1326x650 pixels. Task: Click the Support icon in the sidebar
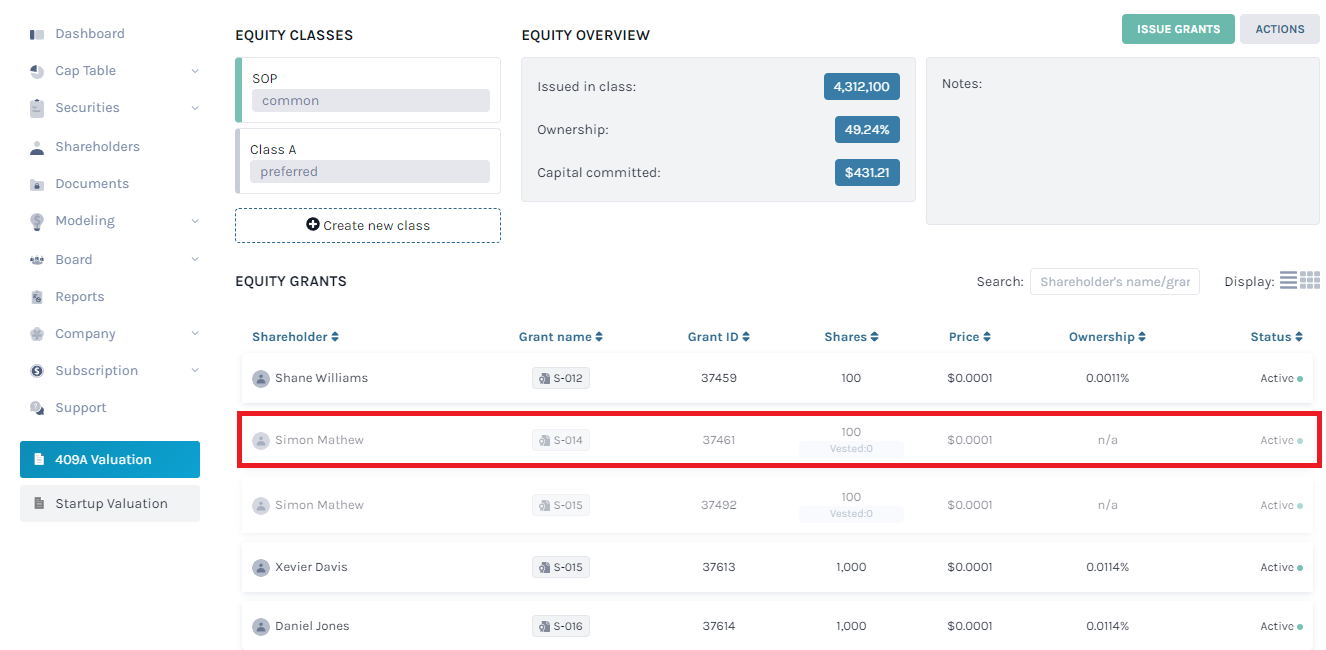[39, 407]
